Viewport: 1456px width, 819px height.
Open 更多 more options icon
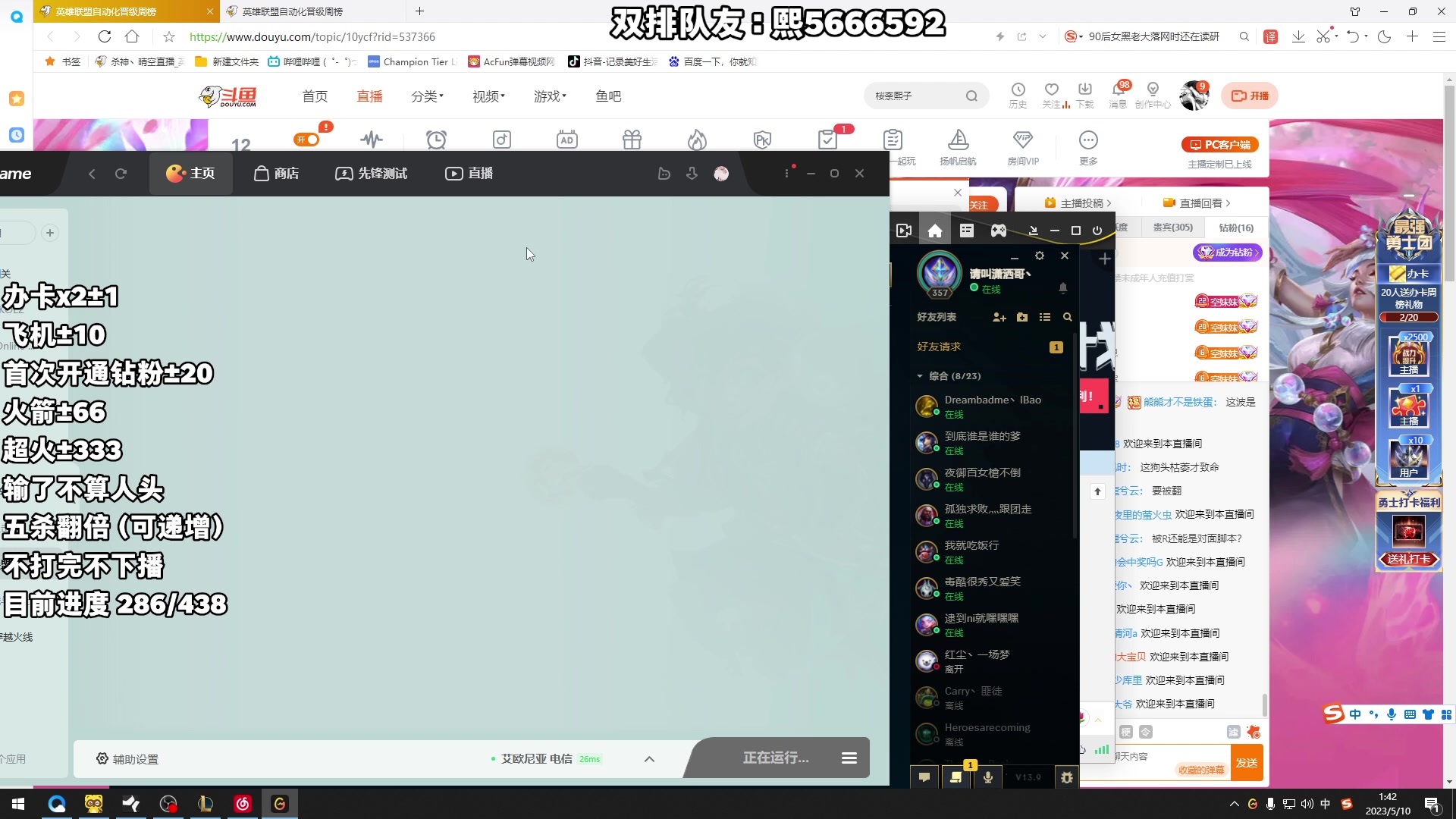(1088, 147)
